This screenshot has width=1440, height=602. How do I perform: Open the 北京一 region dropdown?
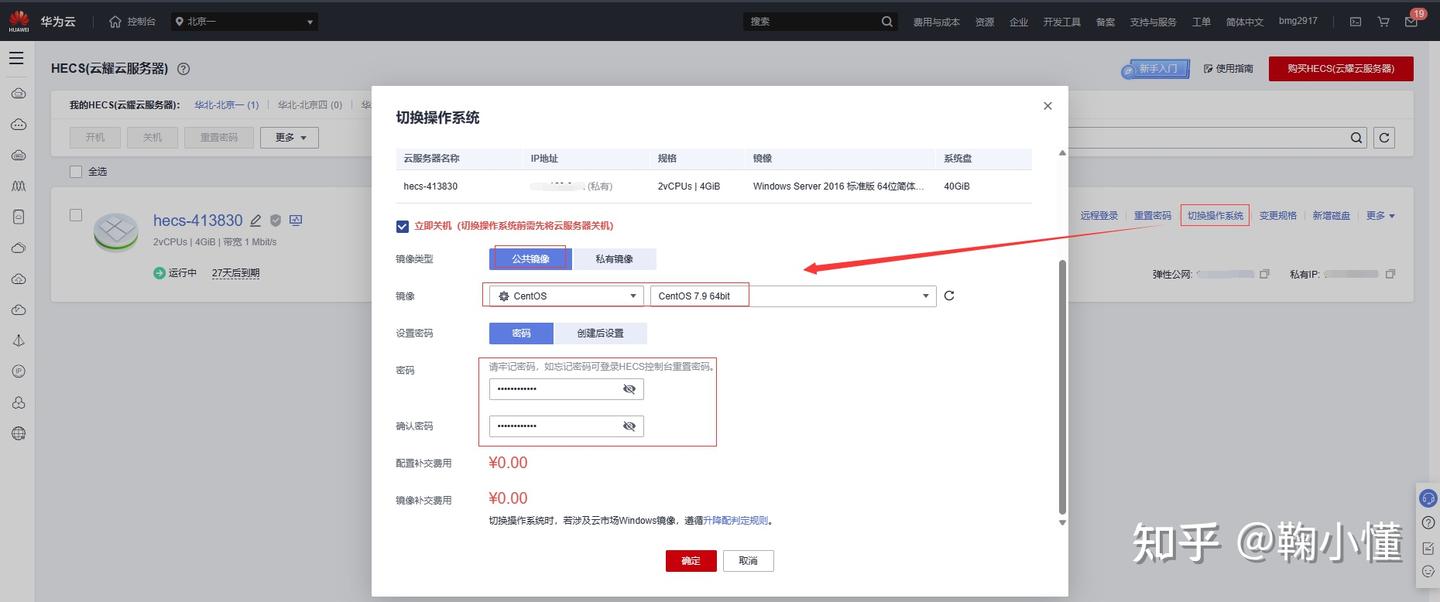[x=244, y=21]
